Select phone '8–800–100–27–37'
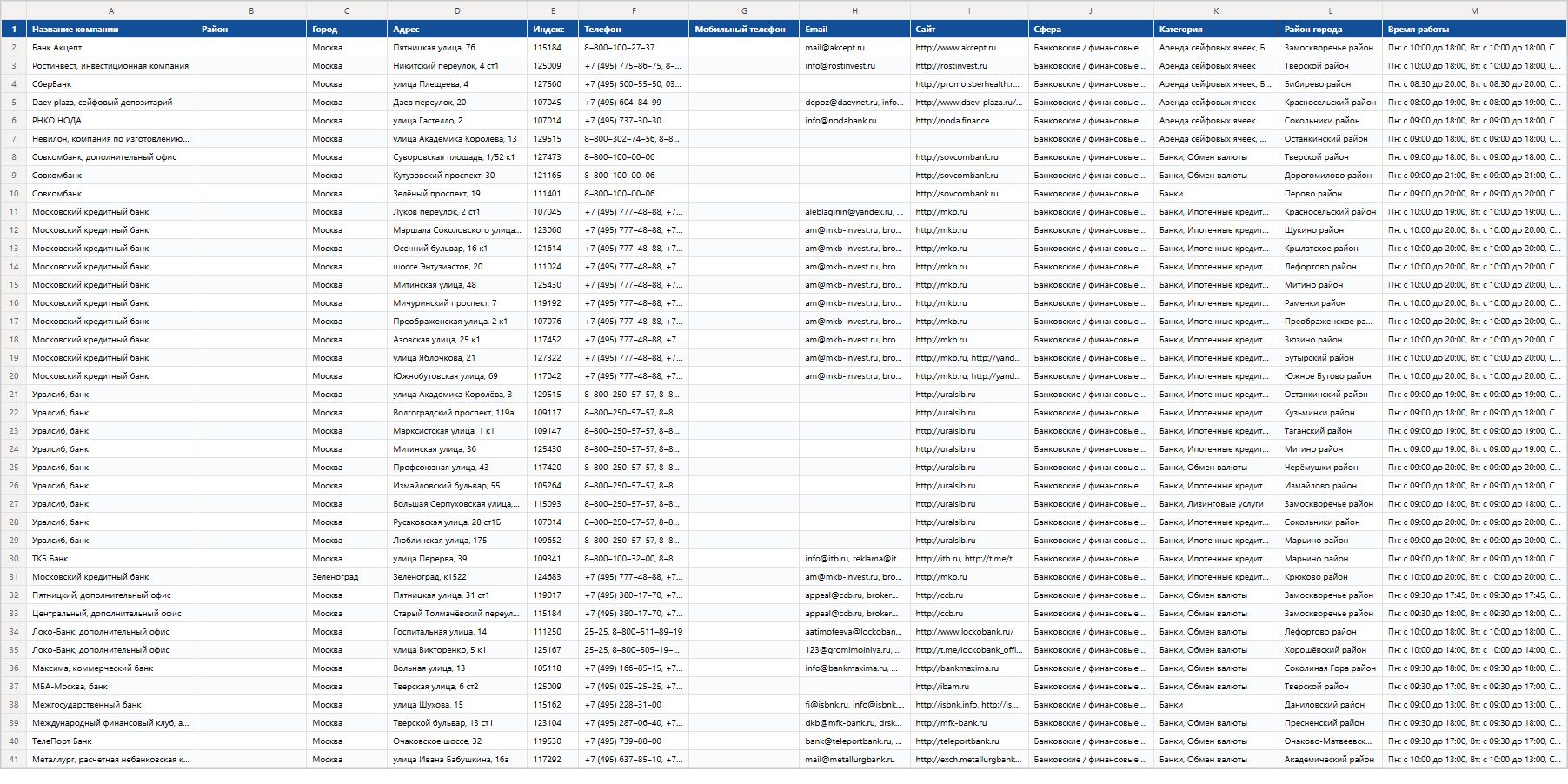Screen dimensions: 1568x784 click(x=634, y=48)
